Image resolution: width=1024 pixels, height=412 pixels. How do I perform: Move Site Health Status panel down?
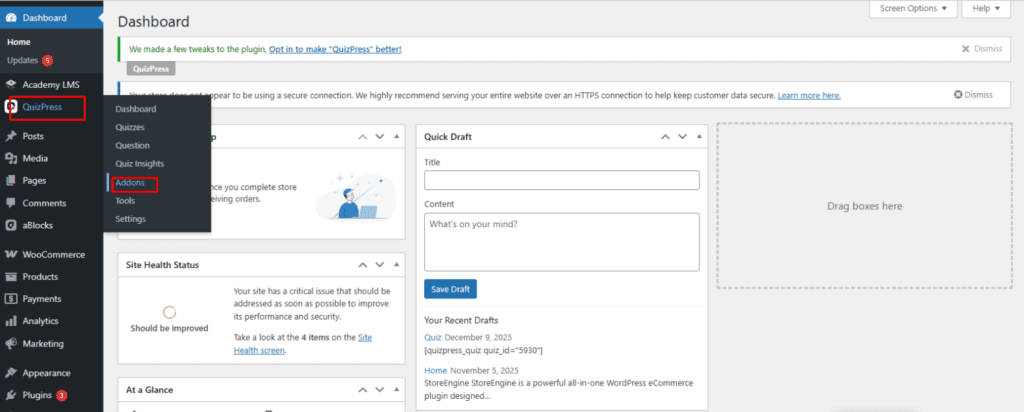pos(379,265)
